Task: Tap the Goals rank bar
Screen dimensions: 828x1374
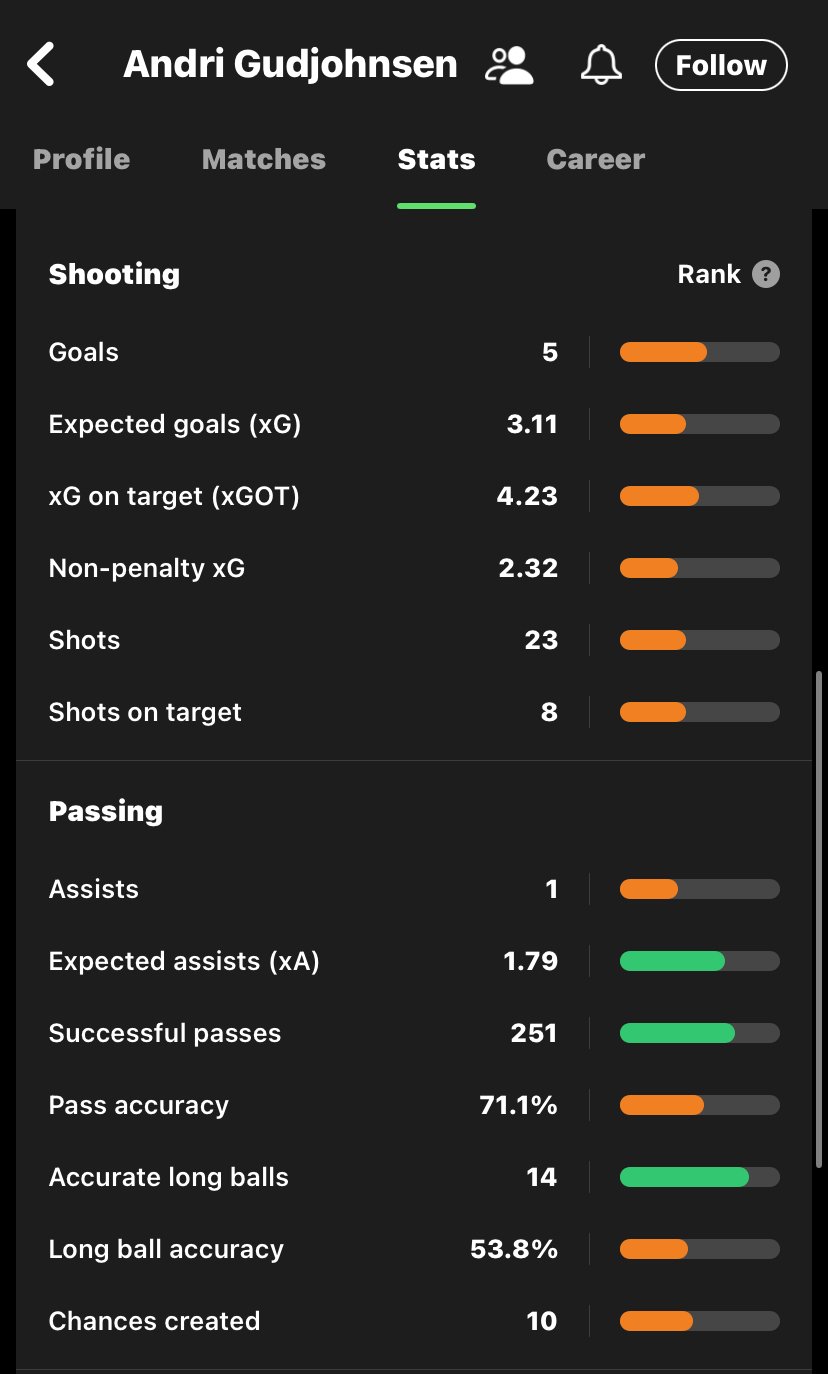Action: tap(700, 352)
